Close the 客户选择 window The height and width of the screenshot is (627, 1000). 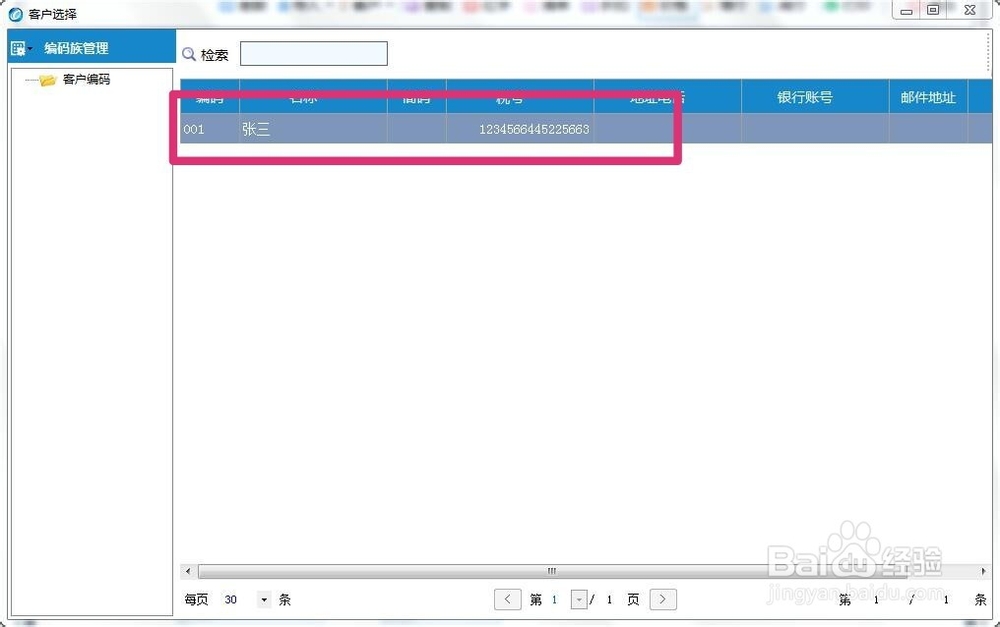point(970,10)
